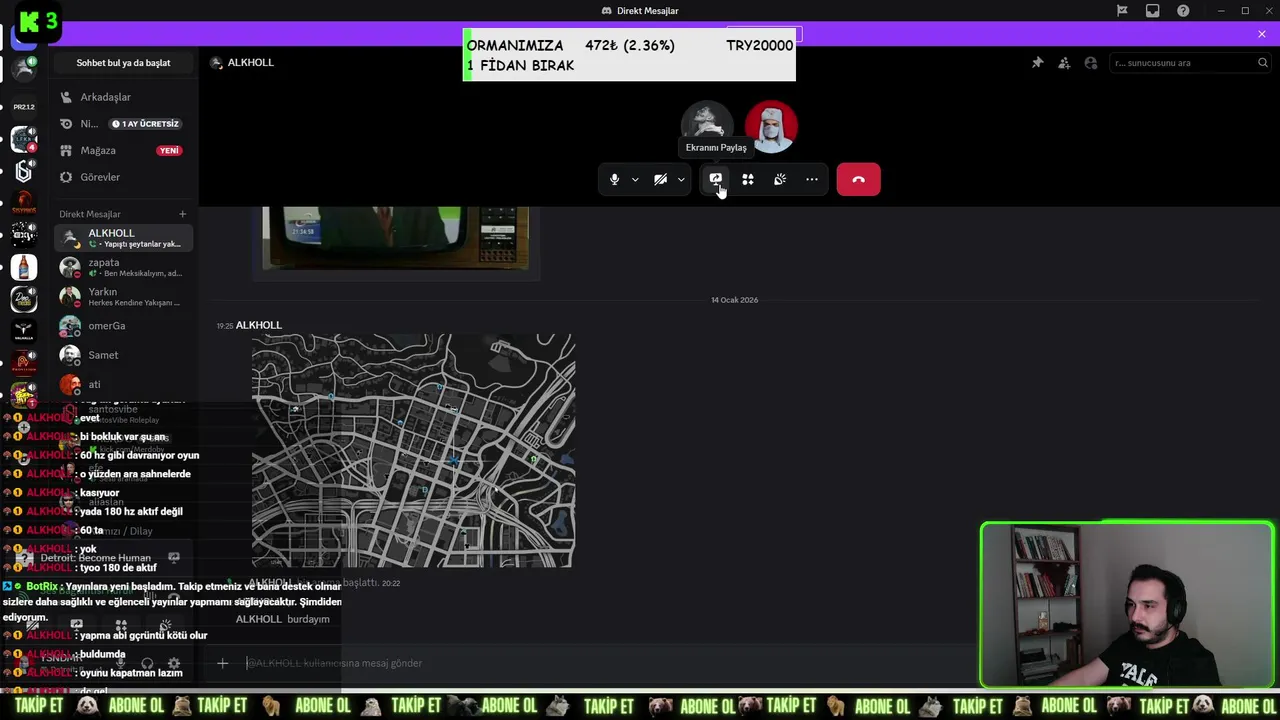Open Mağaza (Shop) page
The width and height of the screenshot is (1280, 720).
point(124,150)
